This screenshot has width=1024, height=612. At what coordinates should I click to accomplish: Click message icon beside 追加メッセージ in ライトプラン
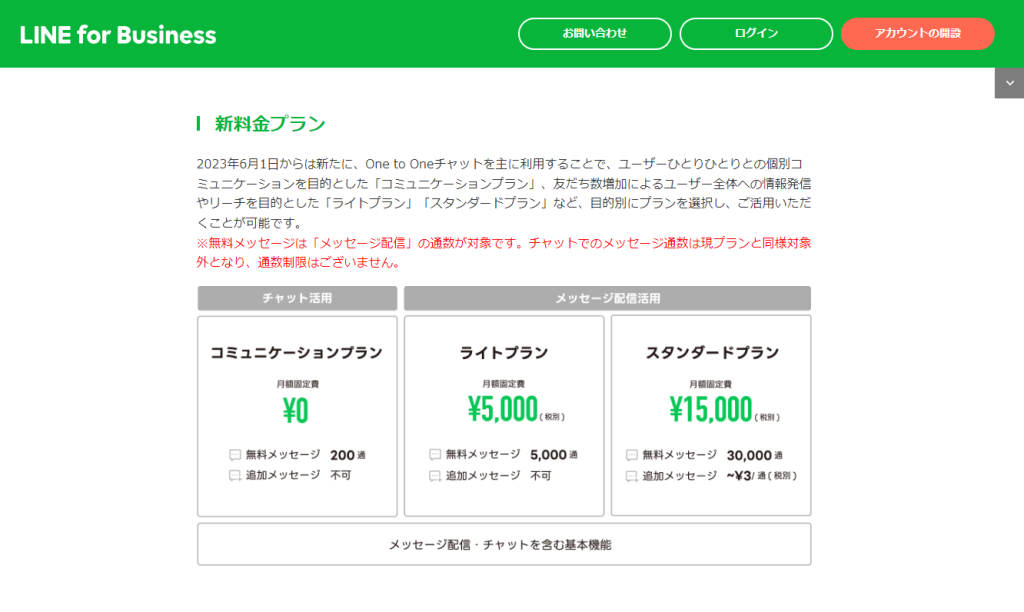point(435,476)
